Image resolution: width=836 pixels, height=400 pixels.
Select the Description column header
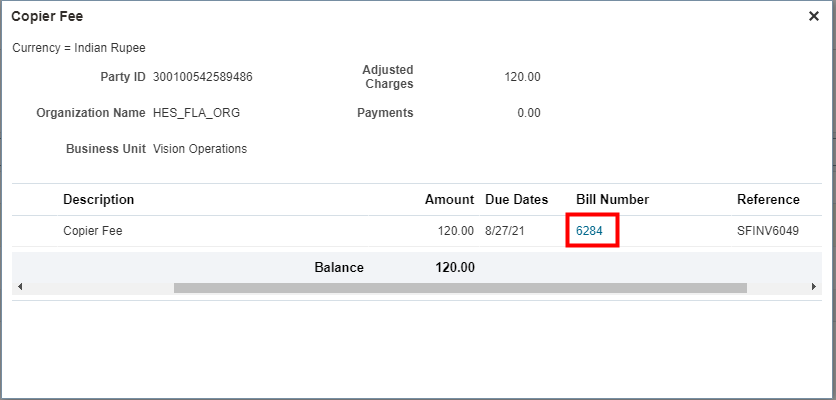(98, 199)
